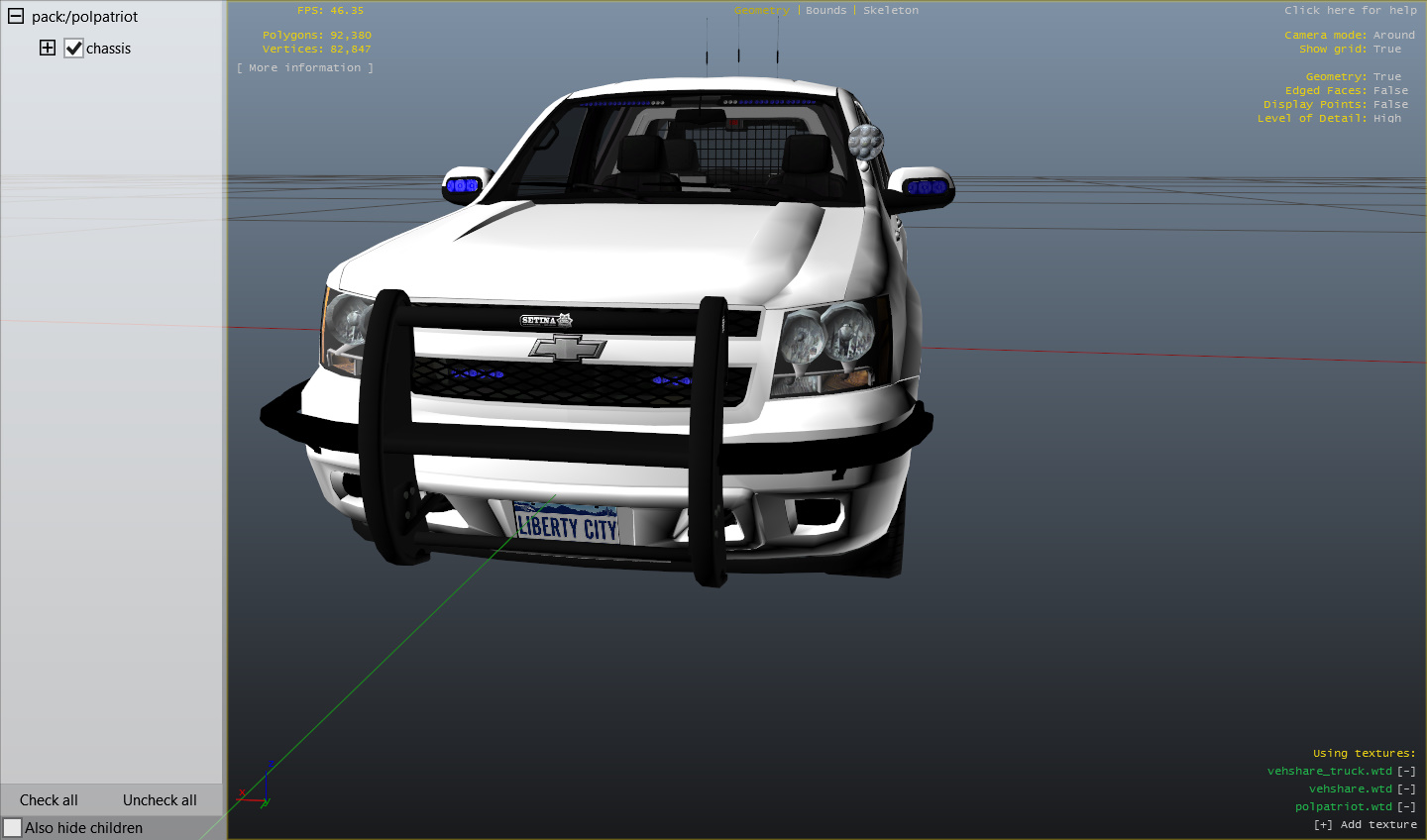Uncheck the chassis visibility checkbox
This screenshot has height=840, width=1427.
click(x=73, y=49)
